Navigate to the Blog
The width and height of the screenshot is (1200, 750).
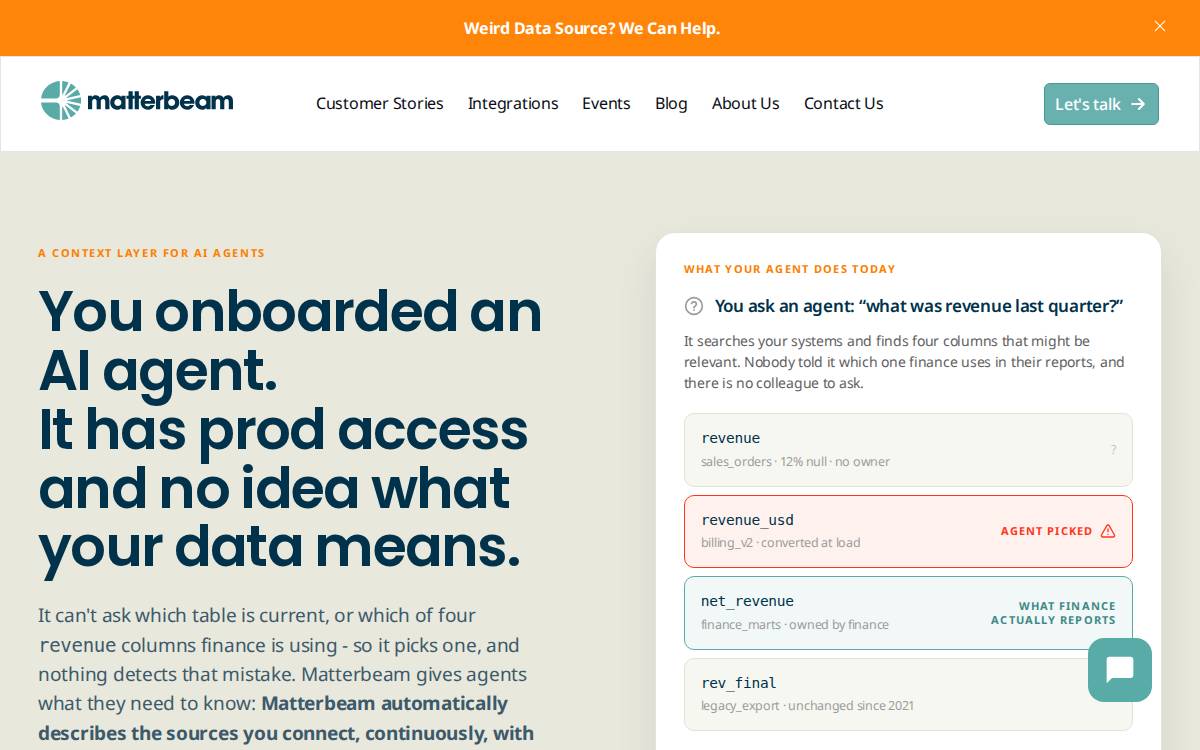point(671,103)
